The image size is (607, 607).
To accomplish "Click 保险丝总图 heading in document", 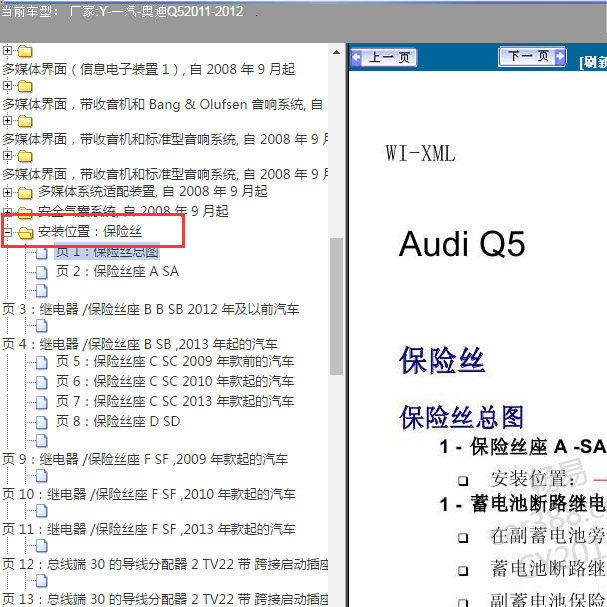I will 461,417.
